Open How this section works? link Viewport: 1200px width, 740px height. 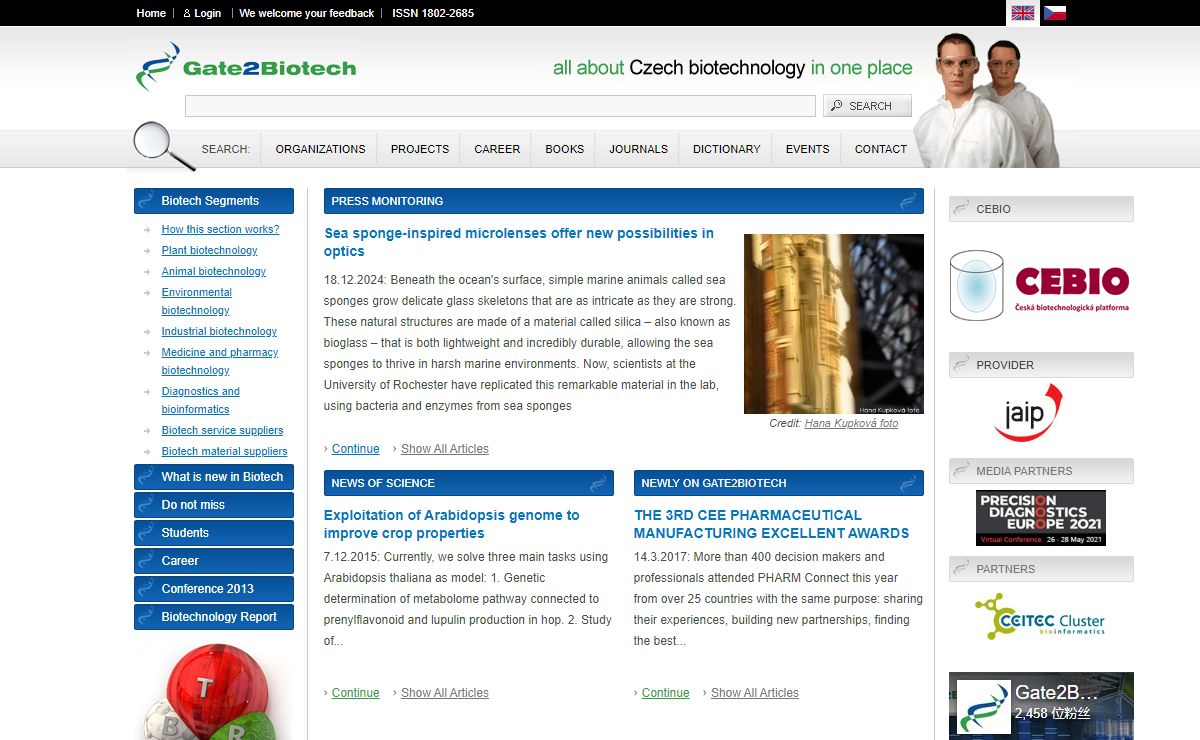coord(220,229)
